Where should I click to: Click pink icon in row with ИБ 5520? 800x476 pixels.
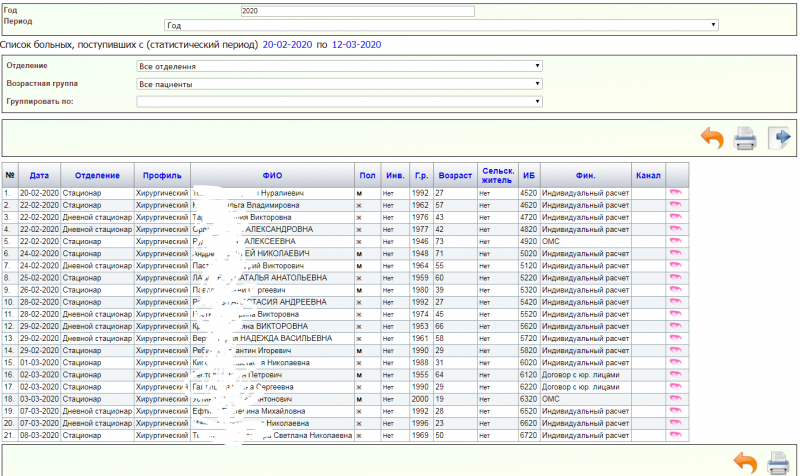676,314
